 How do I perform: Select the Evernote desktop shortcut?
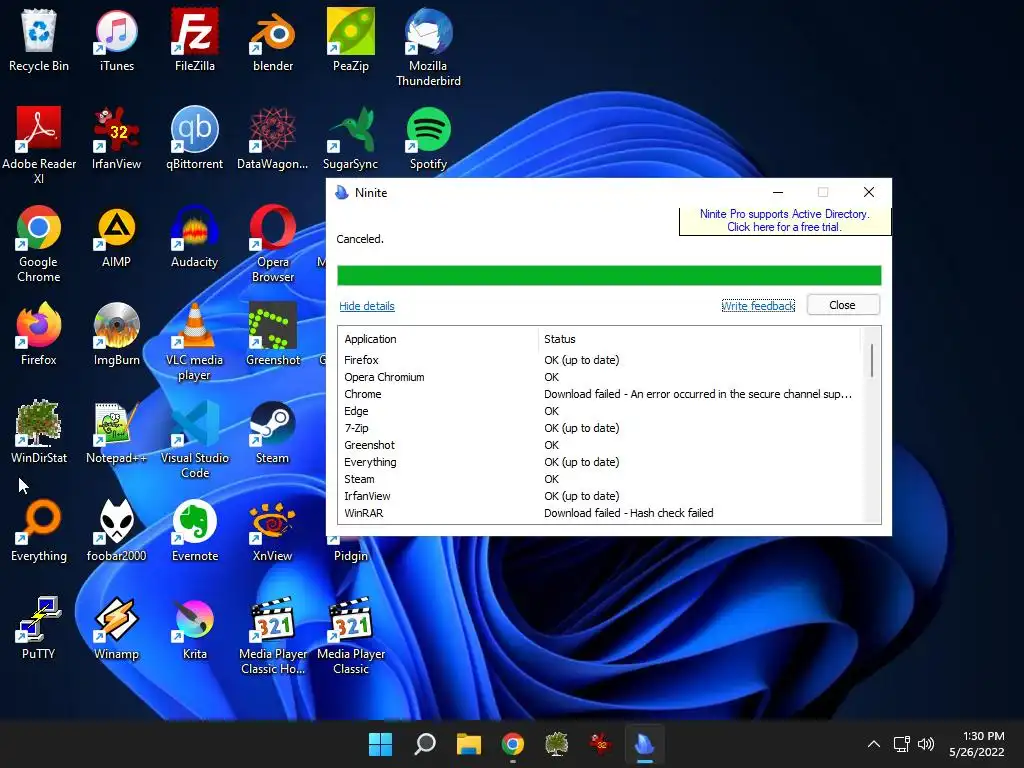(195, 530)
